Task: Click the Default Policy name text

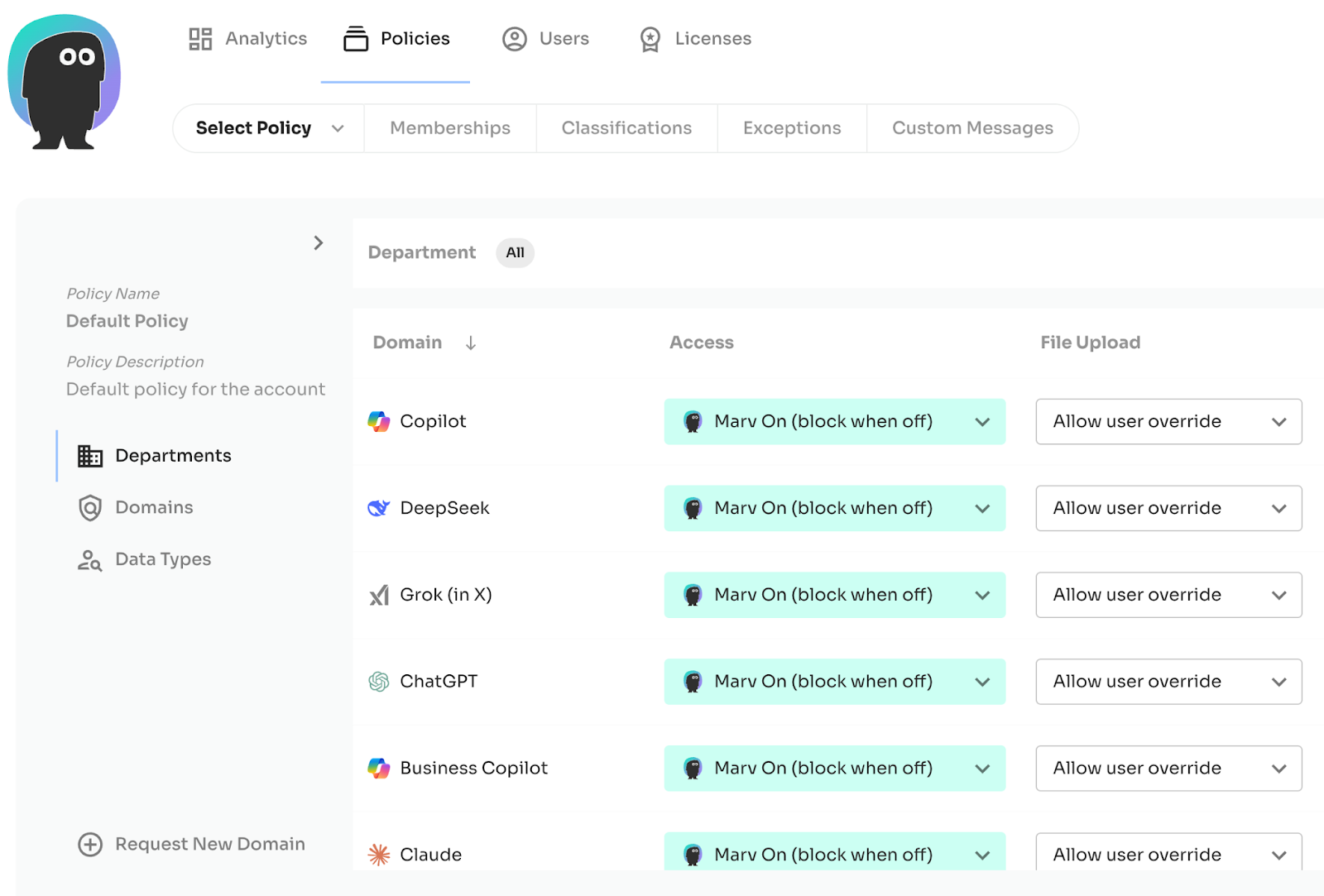Action: (127, 321)
